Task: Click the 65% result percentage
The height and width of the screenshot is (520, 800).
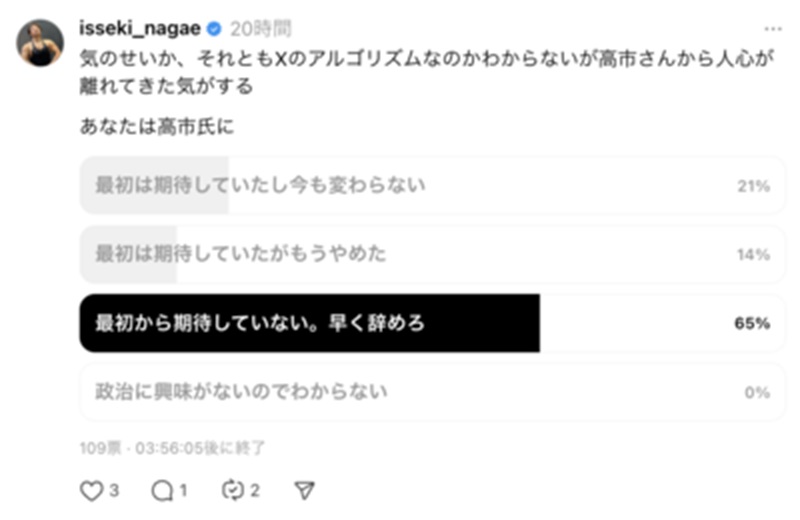Action: (752, 324)
